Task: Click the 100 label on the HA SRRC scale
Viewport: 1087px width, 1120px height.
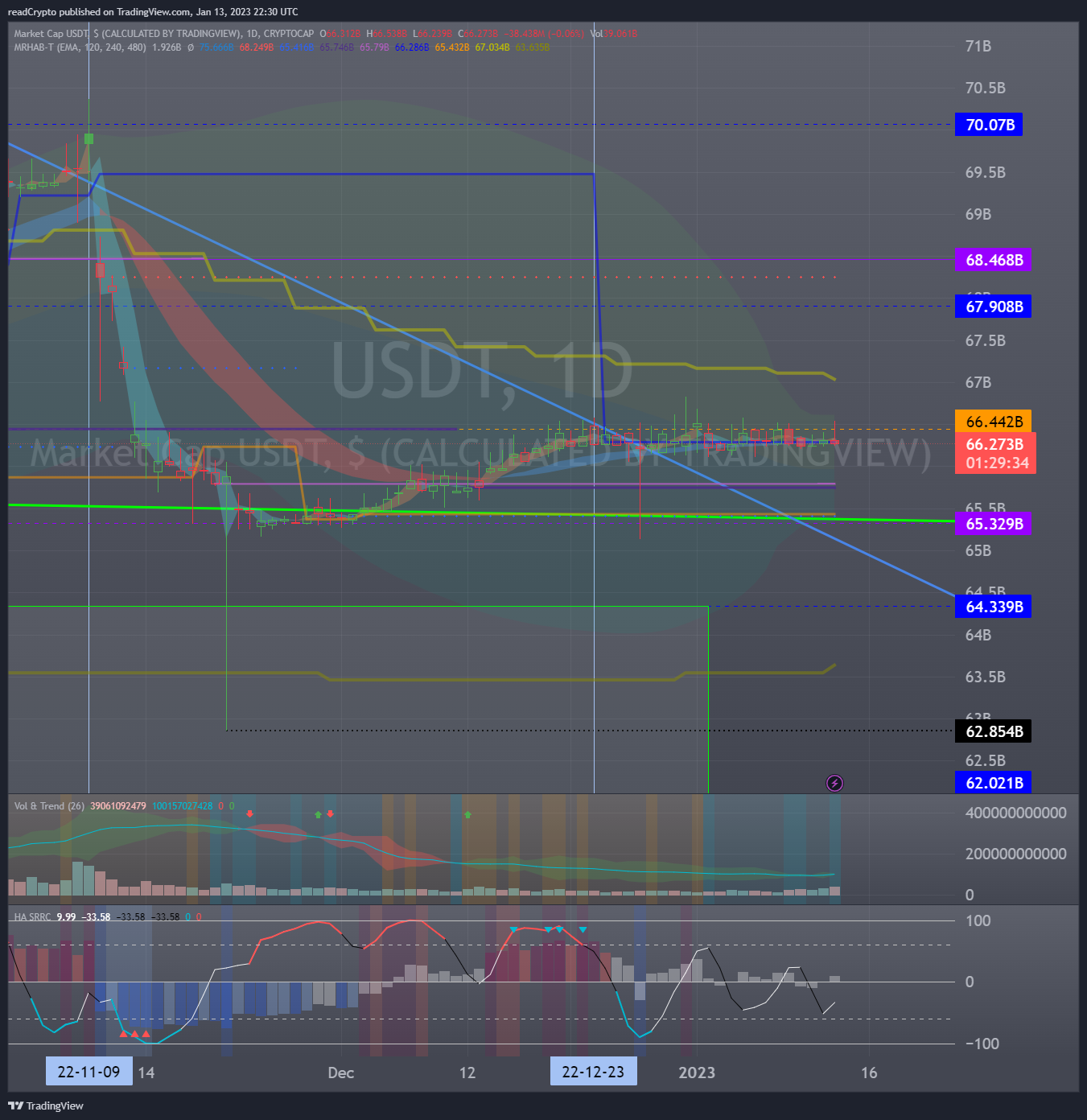Action: pyautogui.click(x=978, y=920)
